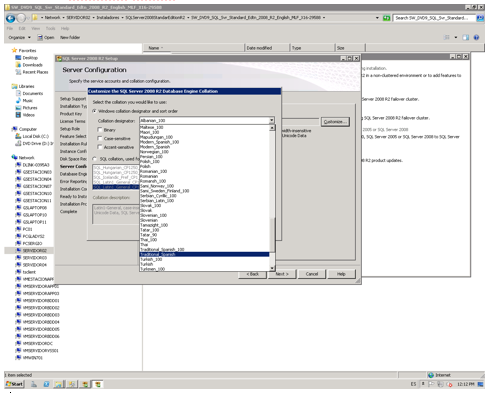Click the network icon in system tray

click(x=441, y=384)
